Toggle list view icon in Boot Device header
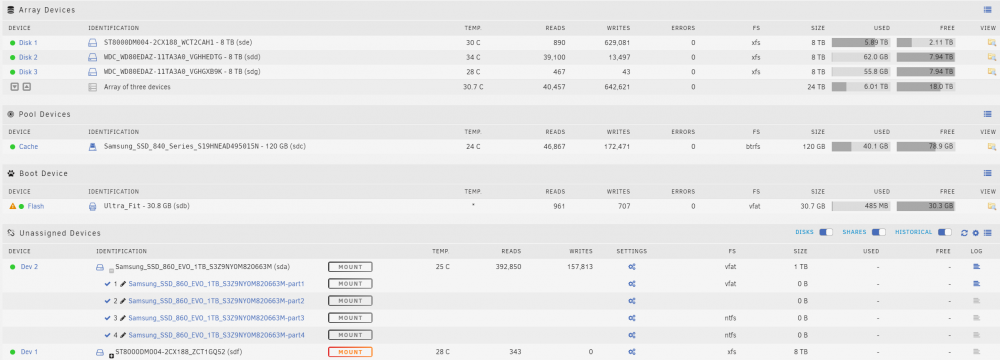 click(x=987, y=173)
